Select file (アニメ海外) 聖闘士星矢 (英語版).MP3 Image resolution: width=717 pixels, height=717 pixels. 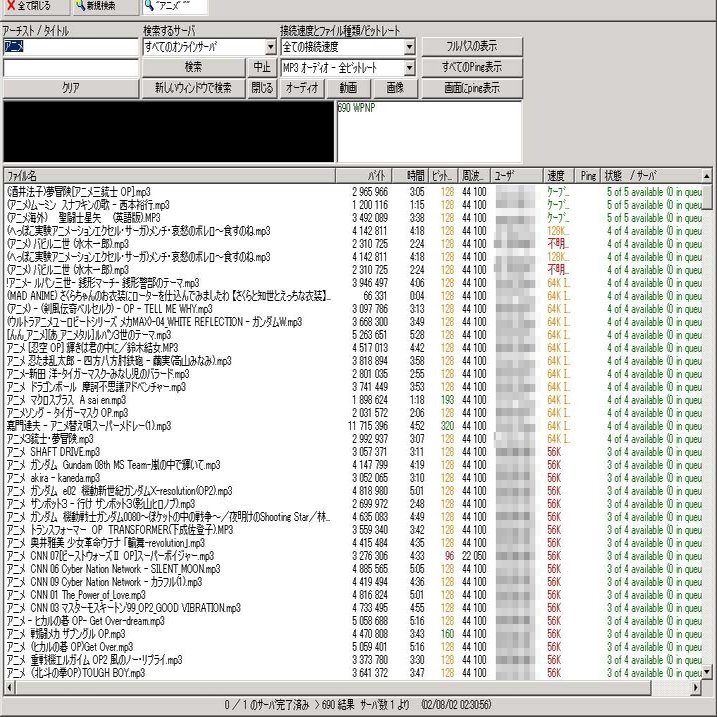tap(353, 218)
